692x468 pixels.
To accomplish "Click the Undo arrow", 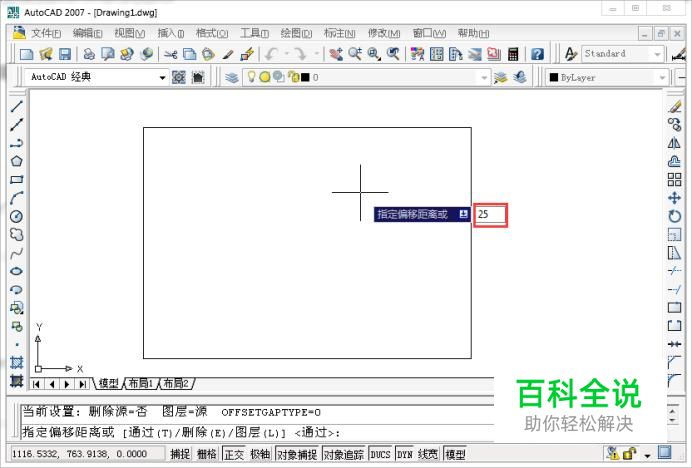I will 272,54.
